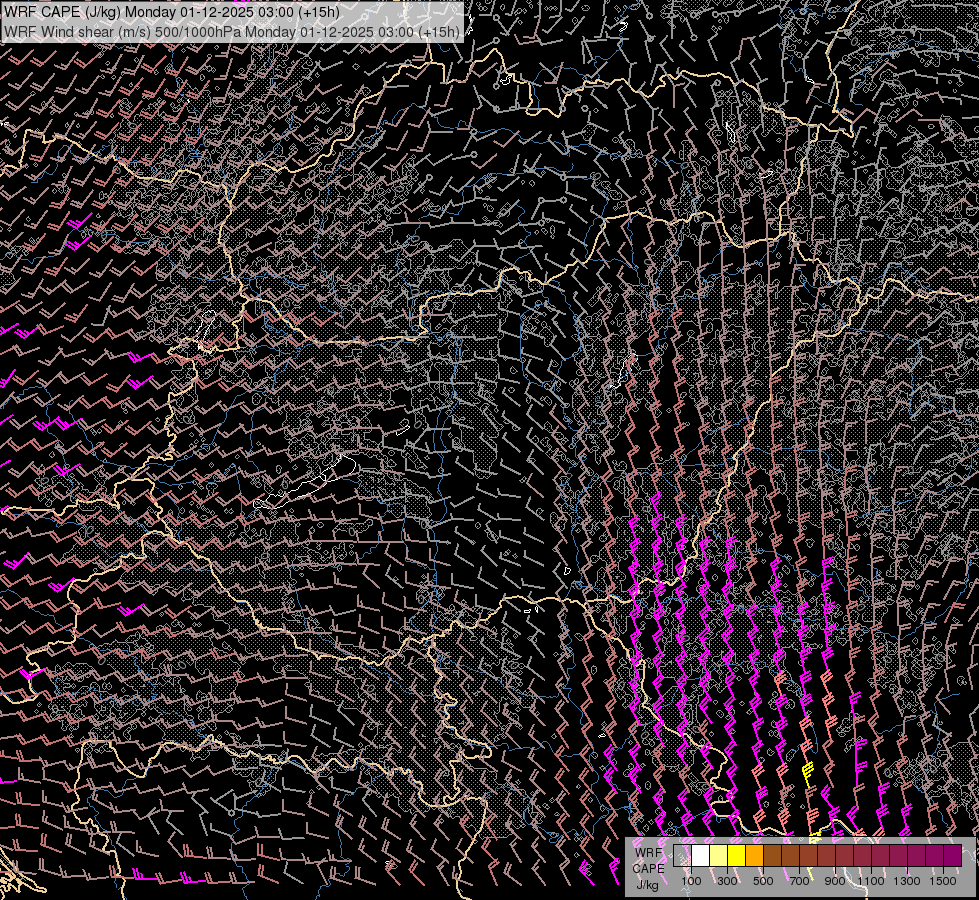Select the white swatch in the CAPE legend
This screenshot has width=979, height=900.
coord(701,855)
